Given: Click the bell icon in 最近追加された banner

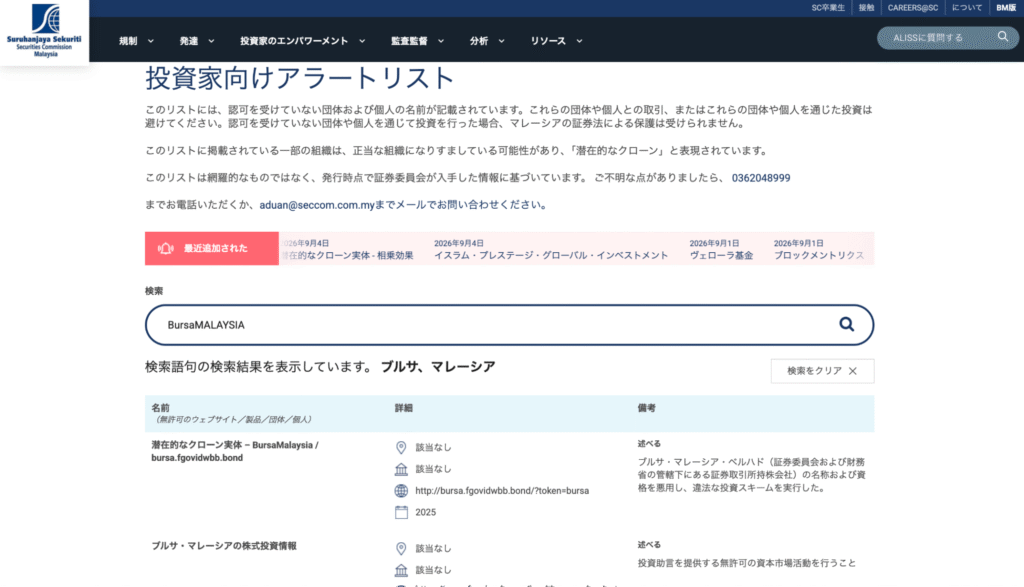Looking at the screenshot, I should click(x=166, y=248).
